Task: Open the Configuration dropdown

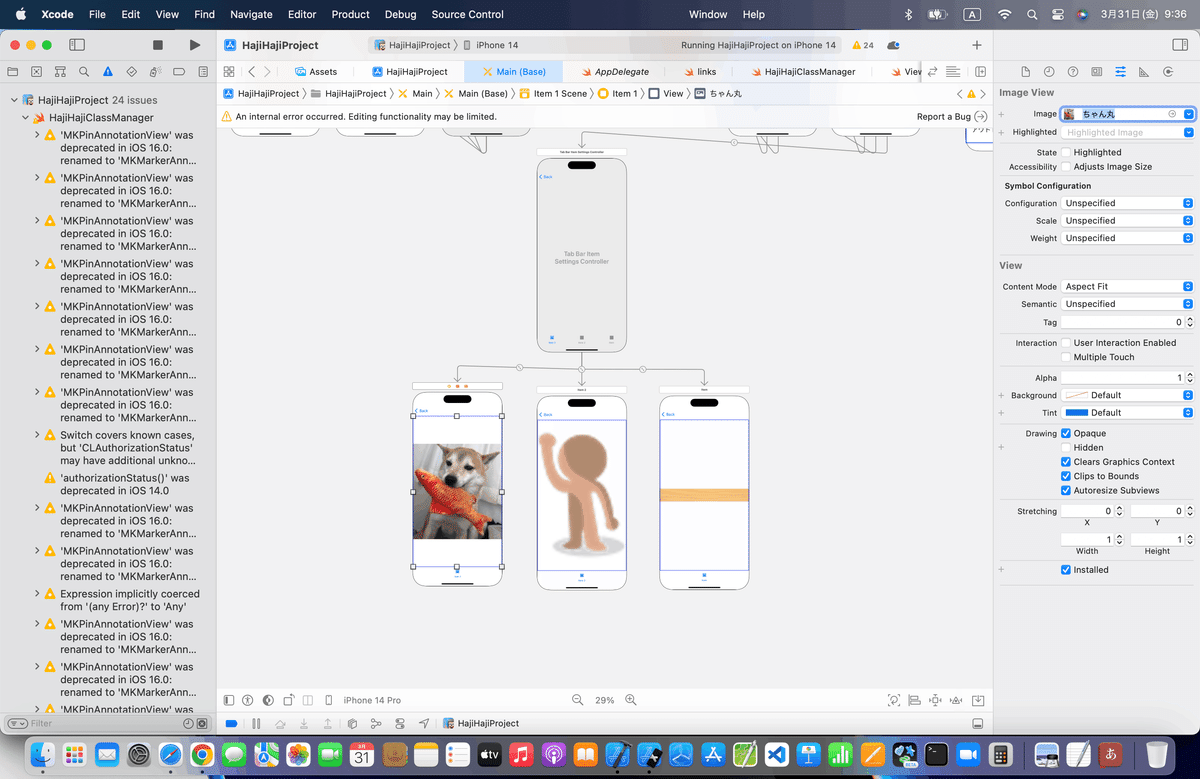Action: [1127, 203]
